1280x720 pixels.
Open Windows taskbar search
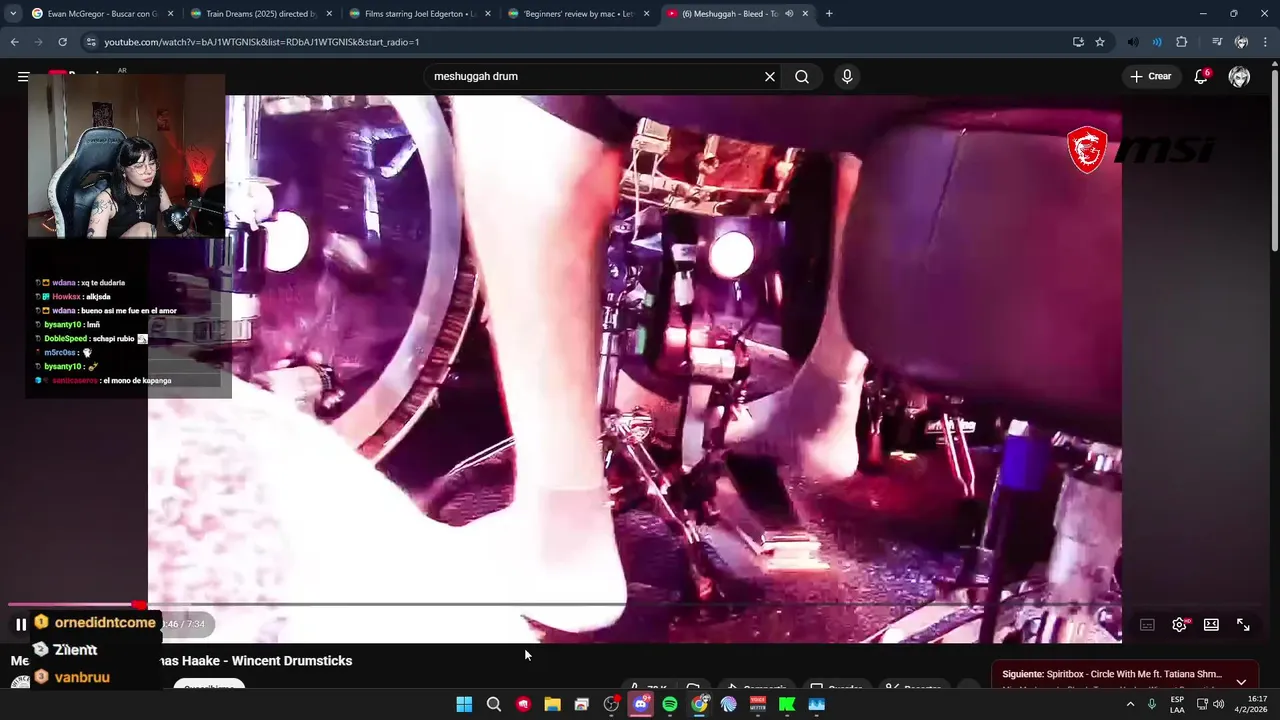(493, 704)
